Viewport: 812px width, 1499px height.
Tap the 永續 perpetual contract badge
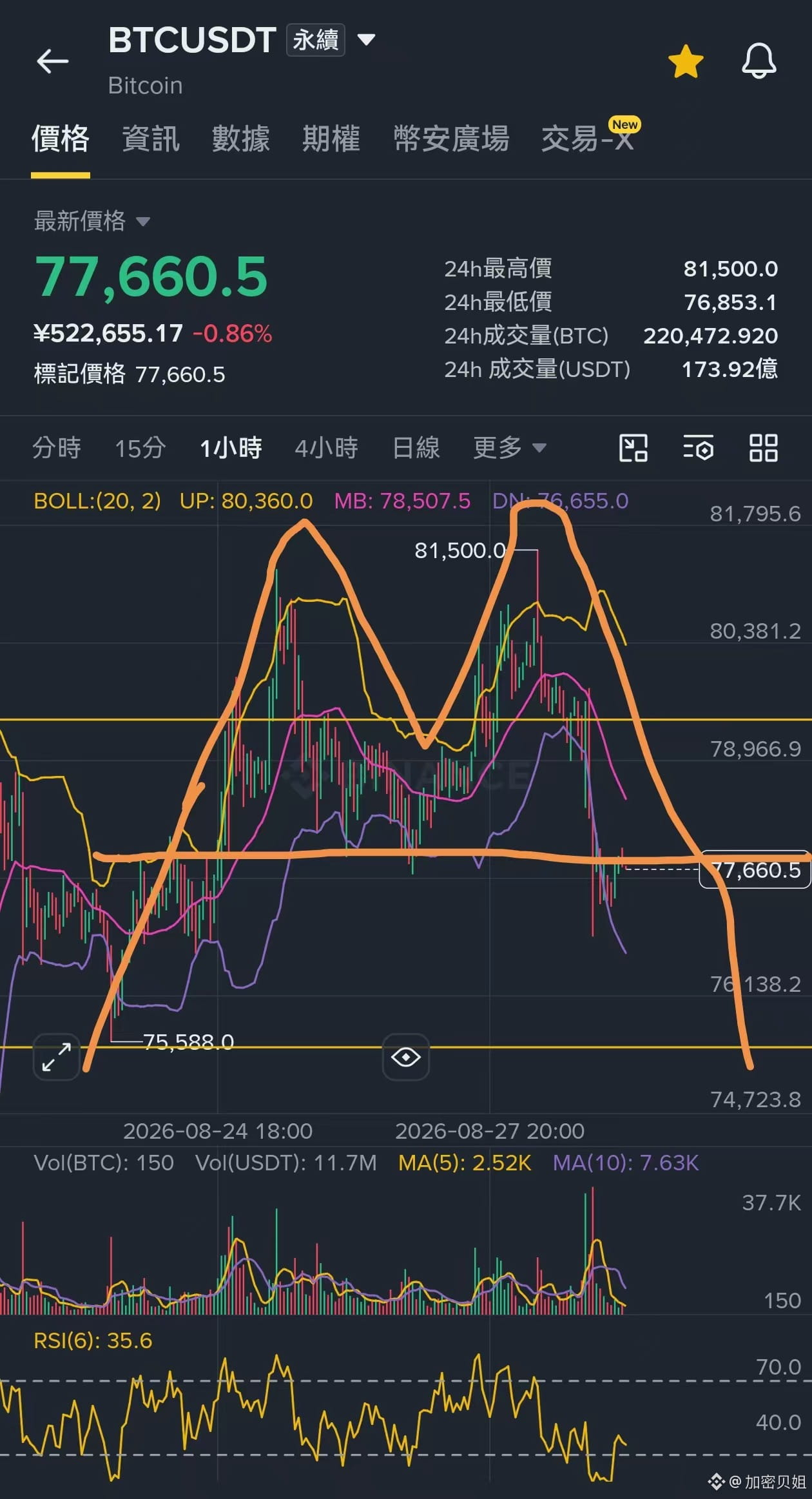316,40
